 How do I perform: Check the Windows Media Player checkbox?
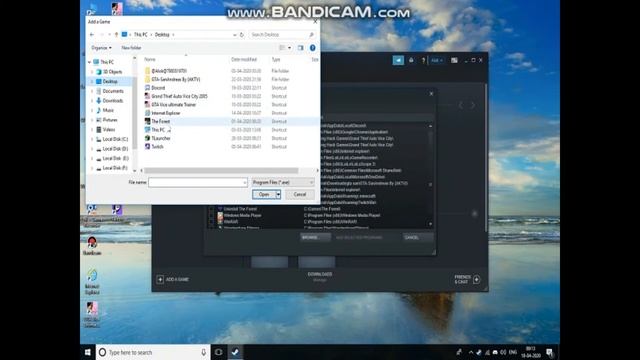tap(211, 215)
